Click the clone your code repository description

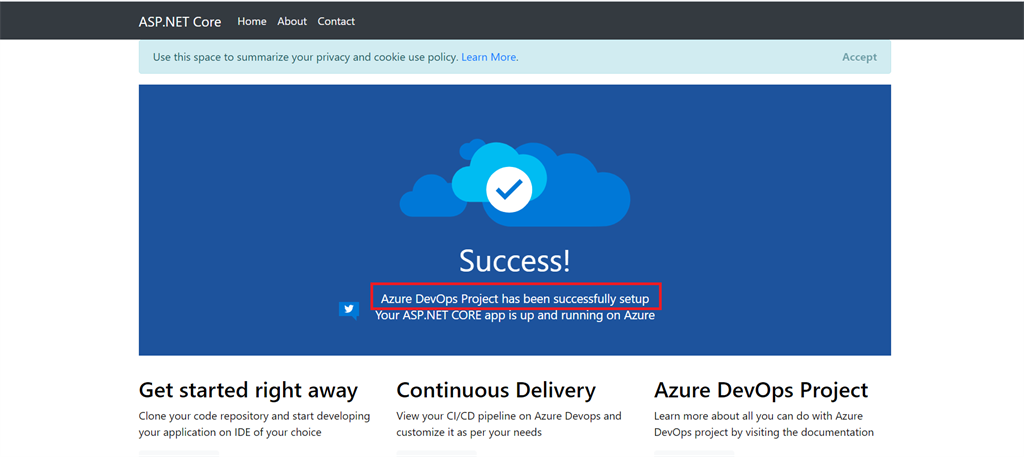click(254, 424)
